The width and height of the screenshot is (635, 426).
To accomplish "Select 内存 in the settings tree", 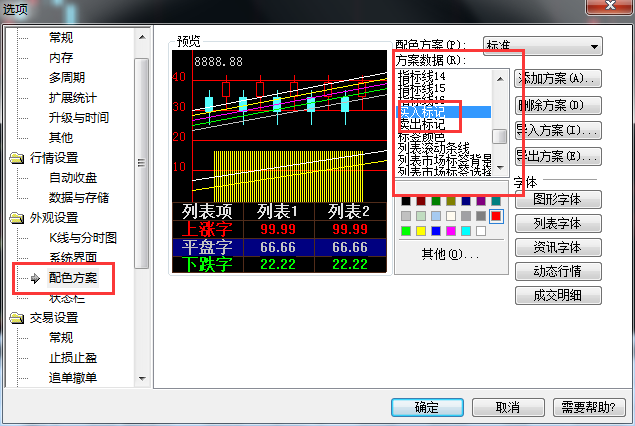I will pos(61,58).
